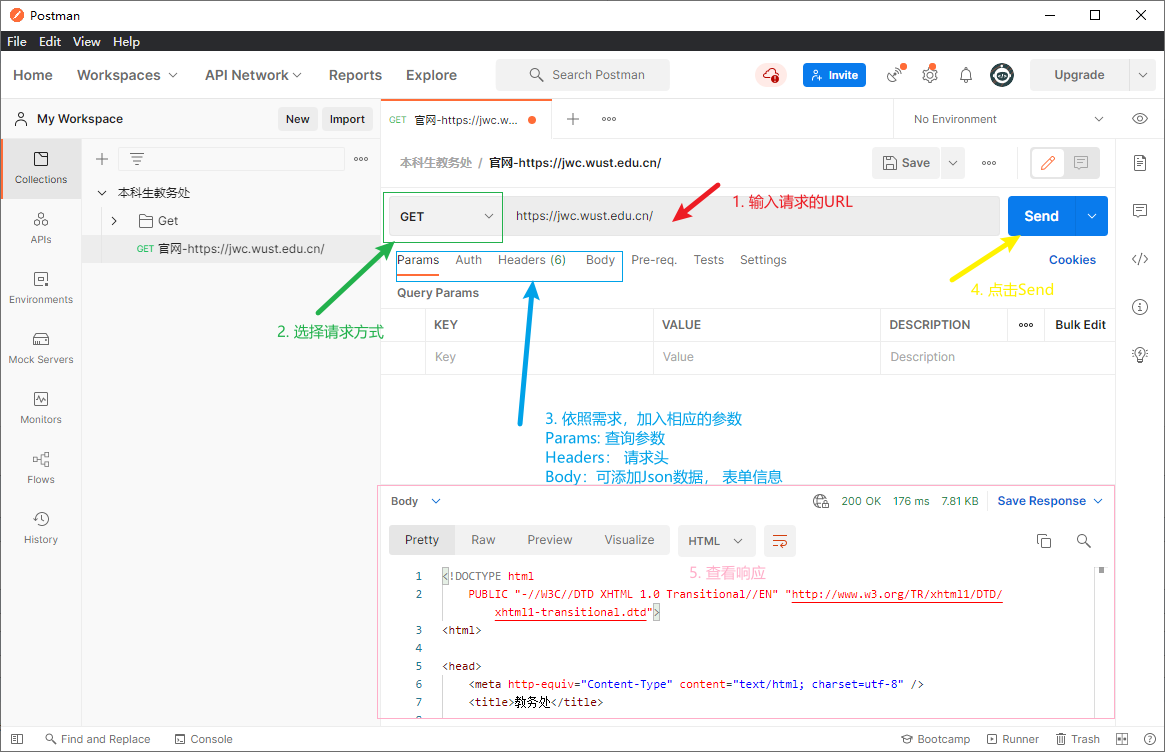Click the cloud sync error icon
The image size is (1165, 752).
[771, 75]
